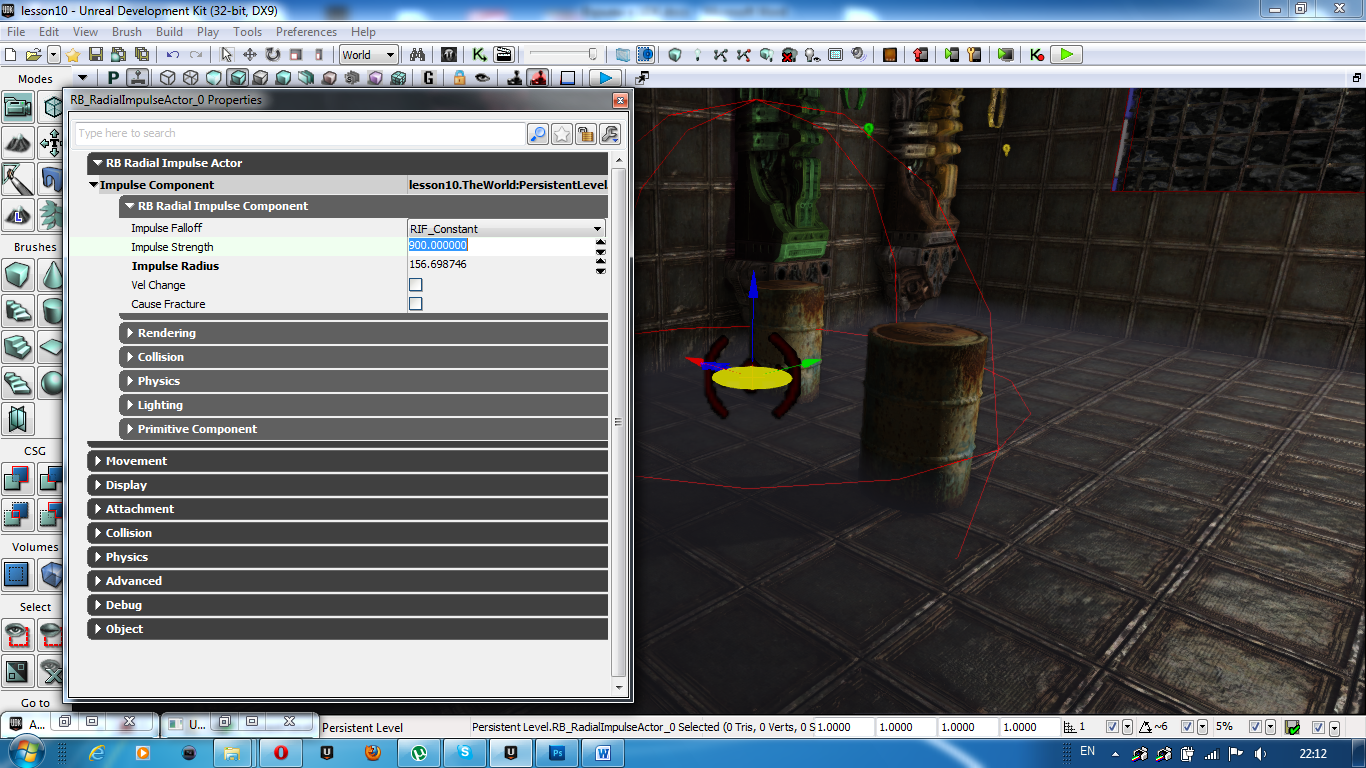1366x768 pixels.
Task: Toggle the Cause Fracture checkbox
Action: [416, 304]
